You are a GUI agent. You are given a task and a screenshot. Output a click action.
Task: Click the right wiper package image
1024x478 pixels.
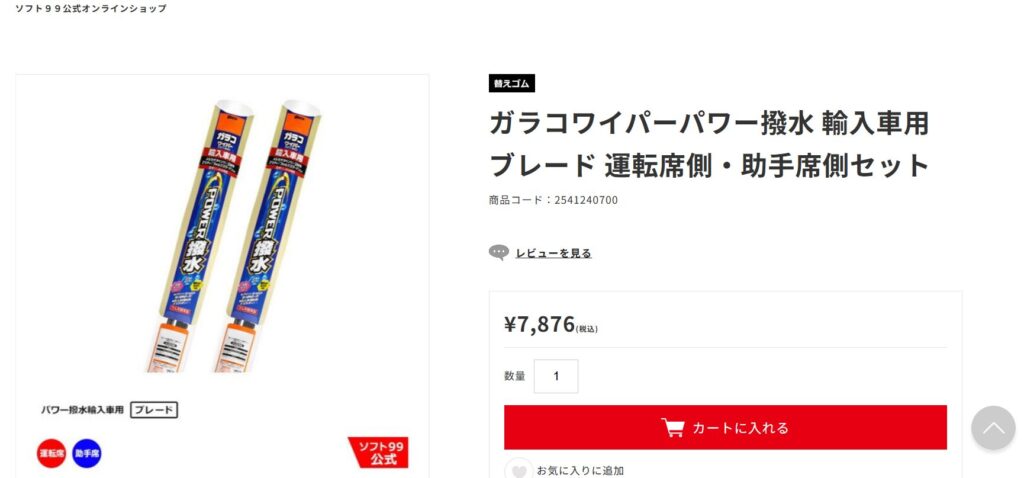268,235
